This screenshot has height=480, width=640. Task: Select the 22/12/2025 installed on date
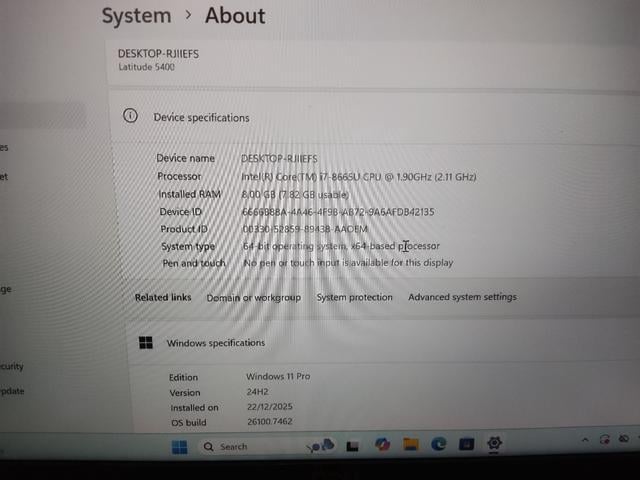tap(269, 406)
